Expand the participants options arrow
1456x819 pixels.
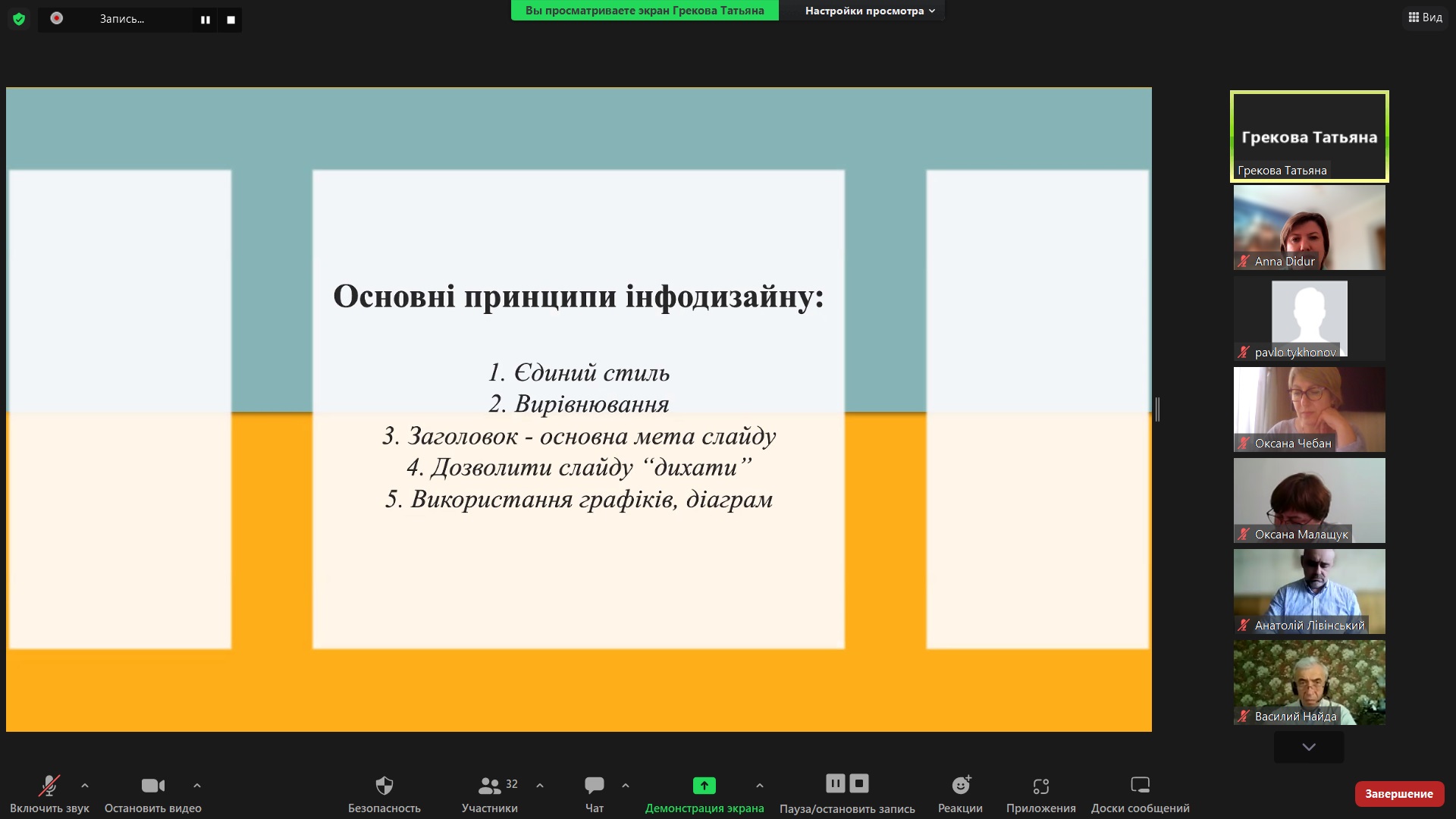pos(540,786)
